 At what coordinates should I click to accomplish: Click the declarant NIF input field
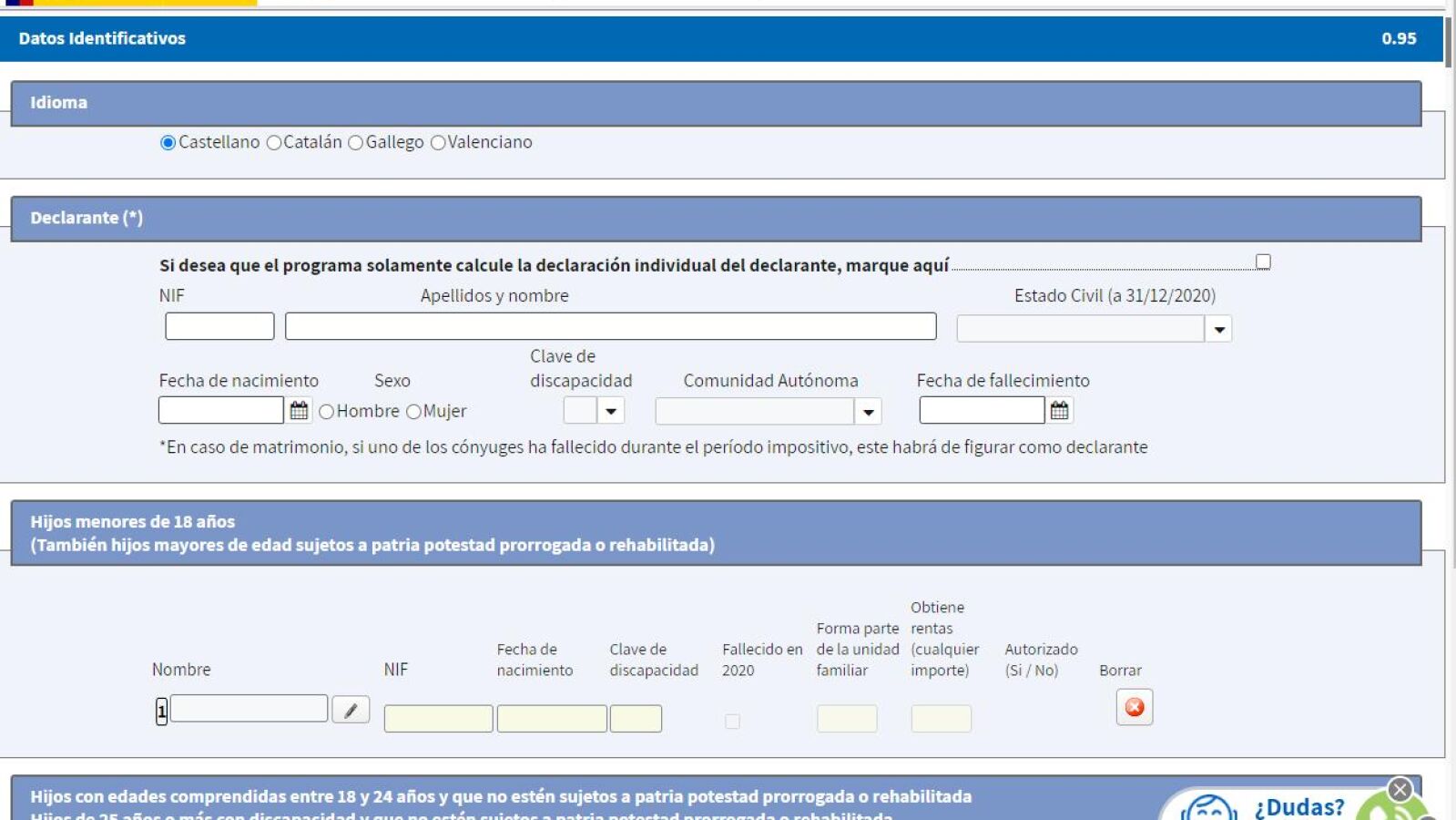[219, 326]
